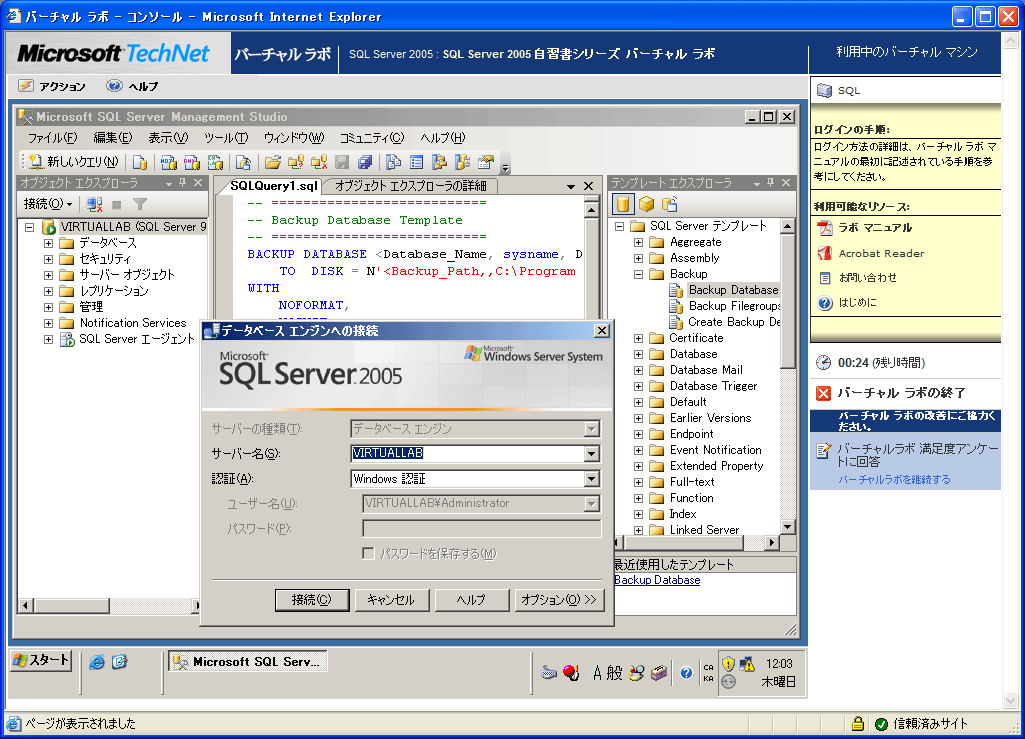1025x739 pixels.
Task: Select the Backup Filegroups template item
Action: pos(734,306)
